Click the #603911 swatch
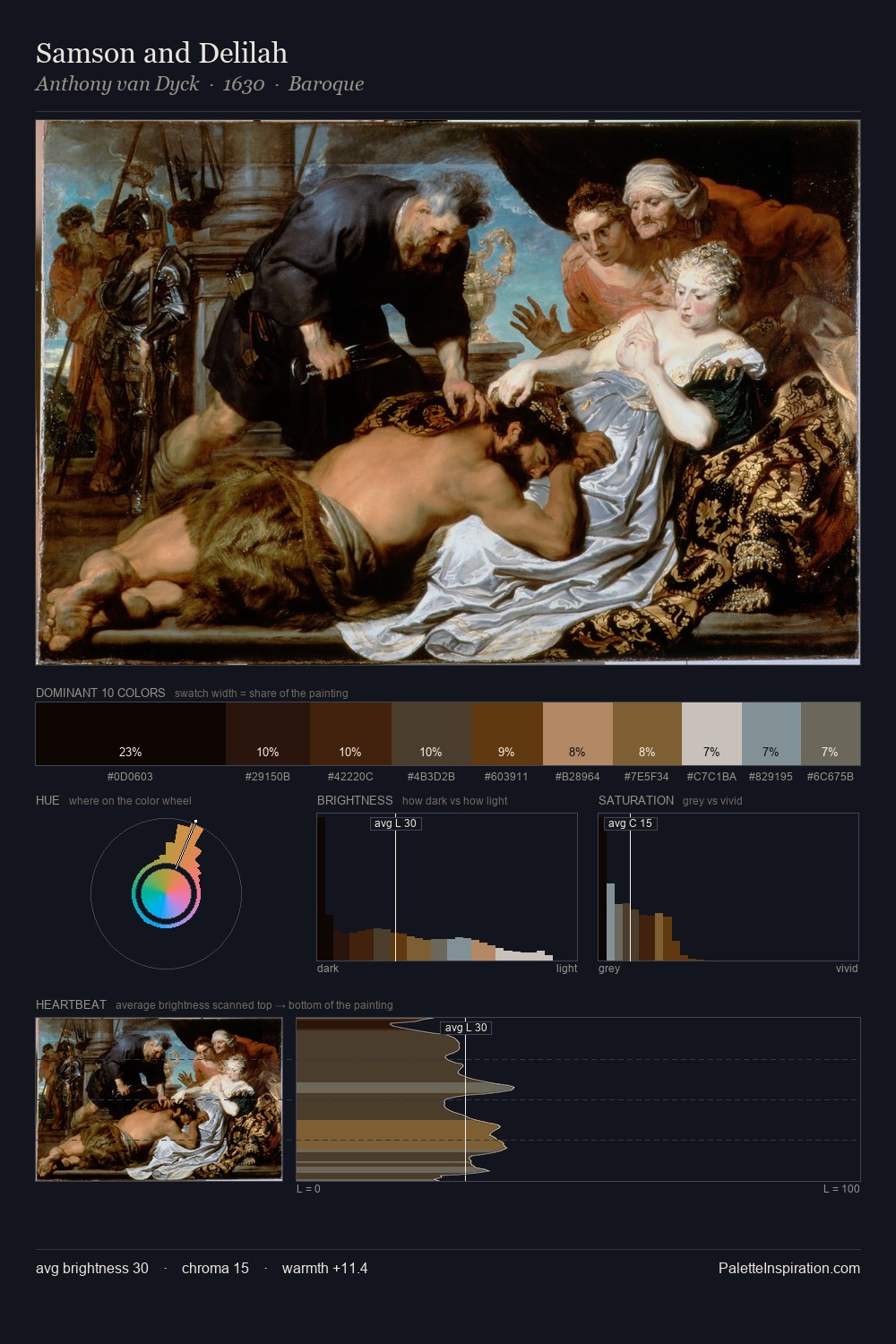The image size is (896, 1344). click(507, 733)
